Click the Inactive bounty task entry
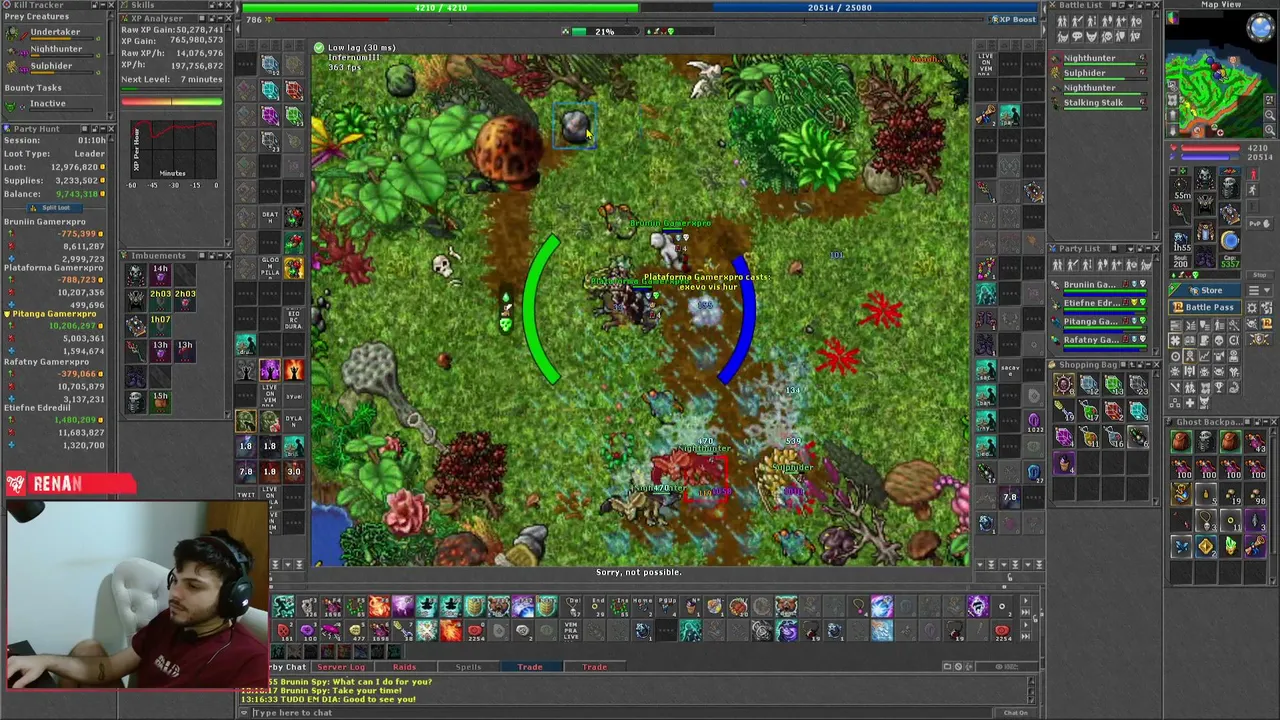Viewport: 1280px width, 720px height. [47, 104]
